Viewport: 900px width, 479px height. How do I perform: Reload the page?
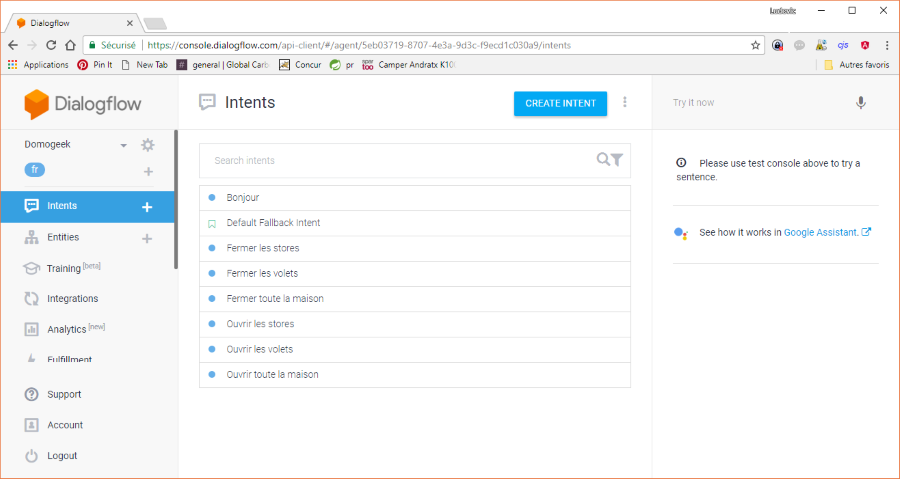(x=51, y=45)
